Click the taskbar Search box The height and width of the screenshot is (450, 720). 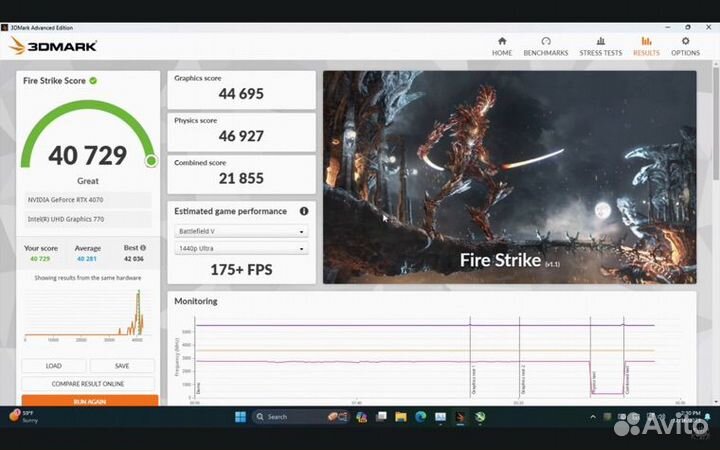pos(301,417)
